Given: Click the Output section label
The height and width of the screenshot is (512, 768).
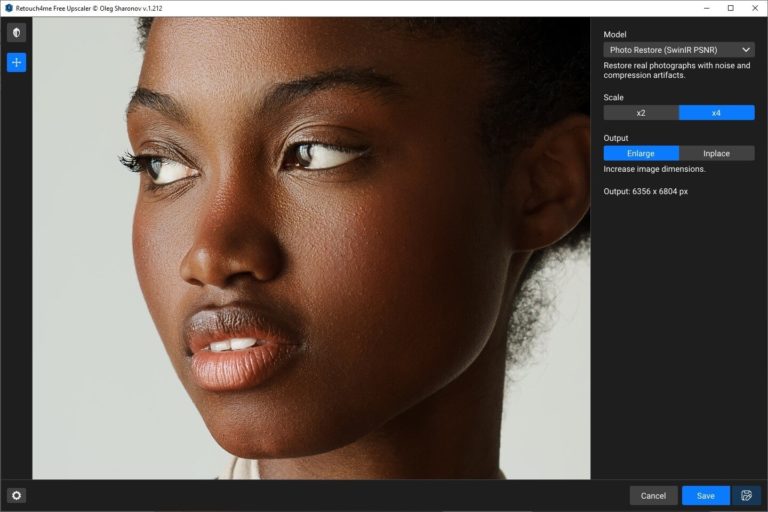Looking at the screenshot, I should point(616,138).
